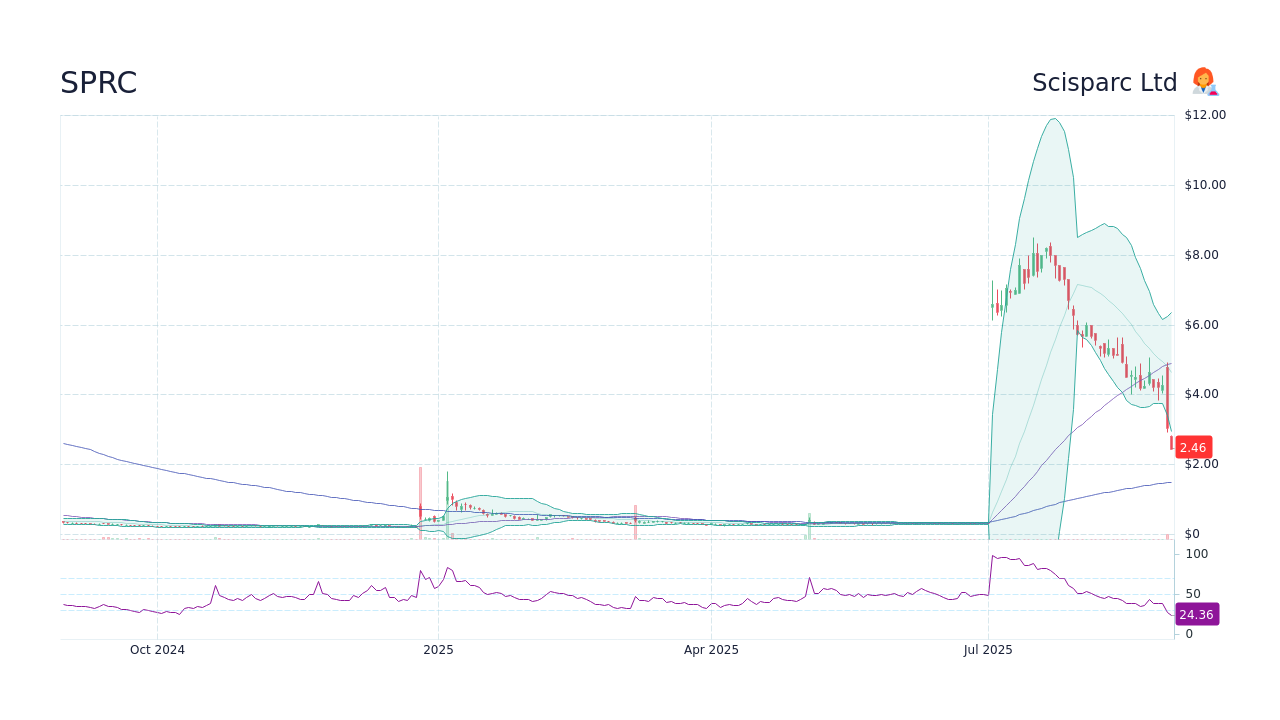
Task: Click the RSI axis label 50
Action: pyautogui.click(x=1193, y=594)
